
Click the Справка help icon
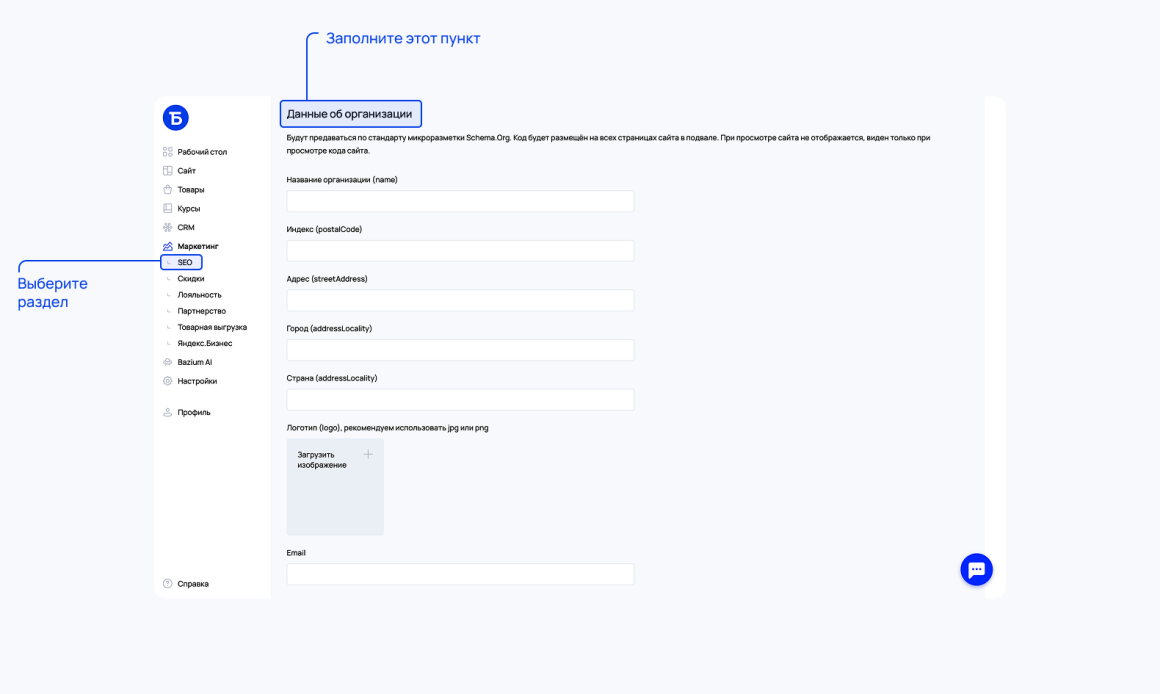tap(168, 584)
